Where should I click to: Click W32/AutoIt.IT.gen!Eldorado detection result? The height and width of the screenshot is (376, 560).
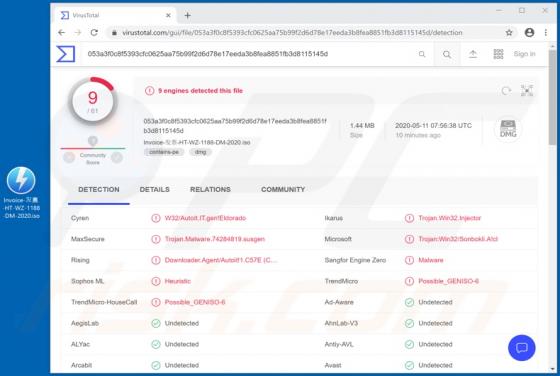pyautogui.click(x=205, y=218)
